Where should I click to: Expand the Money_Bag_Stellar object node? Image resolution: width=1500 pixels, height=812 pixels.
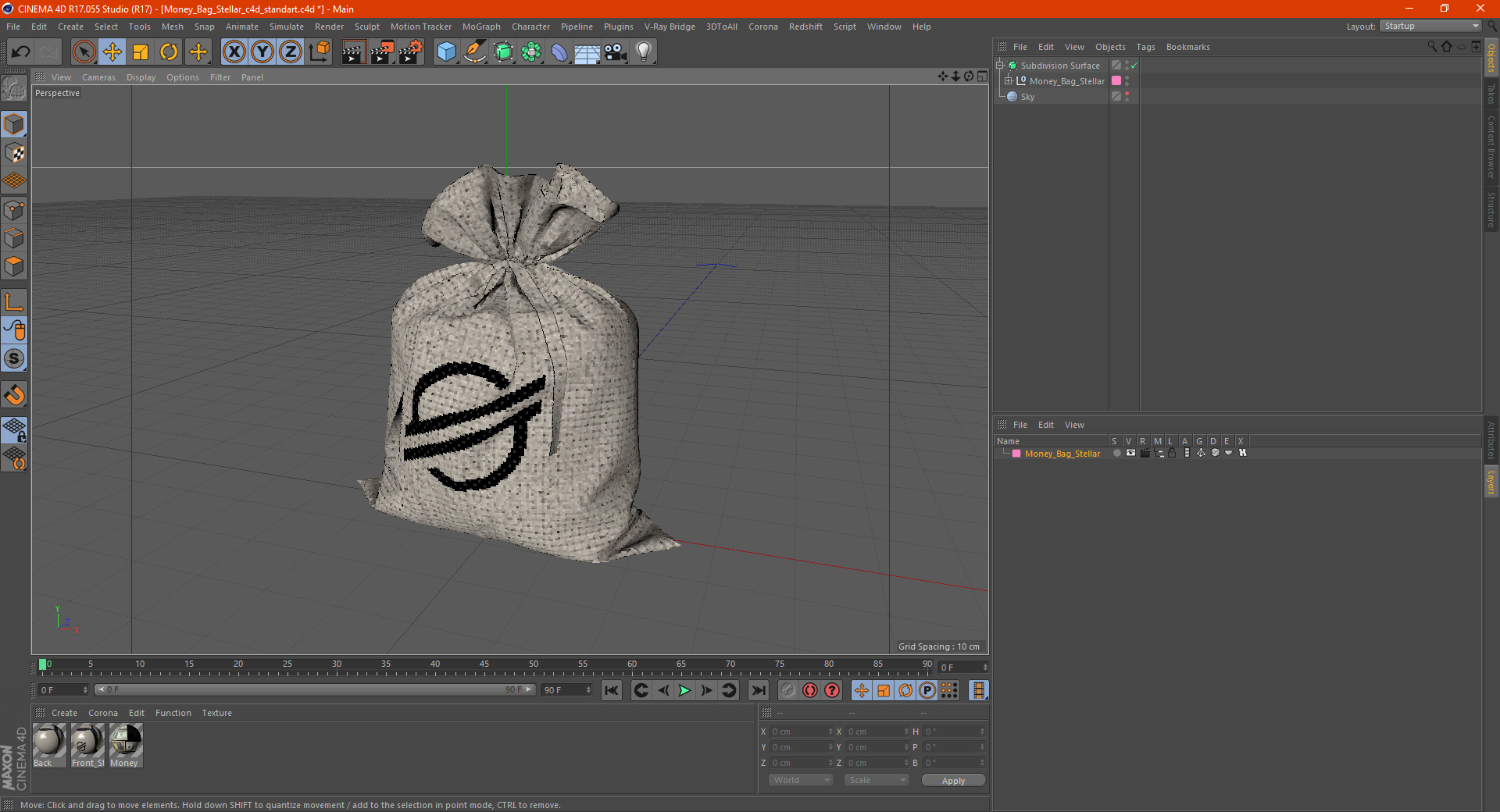click(1008, 81)
